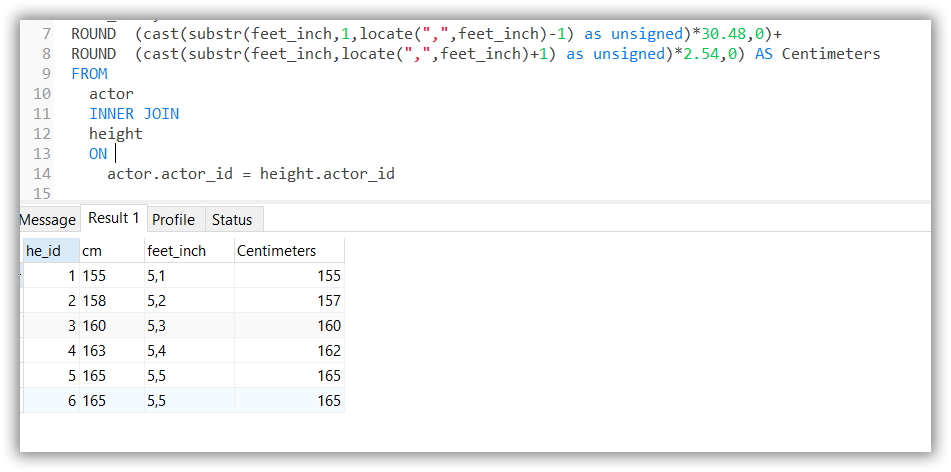Select the Centimeters cell showing 157
The image size is (951, 472).
click(x=288, y=301)
